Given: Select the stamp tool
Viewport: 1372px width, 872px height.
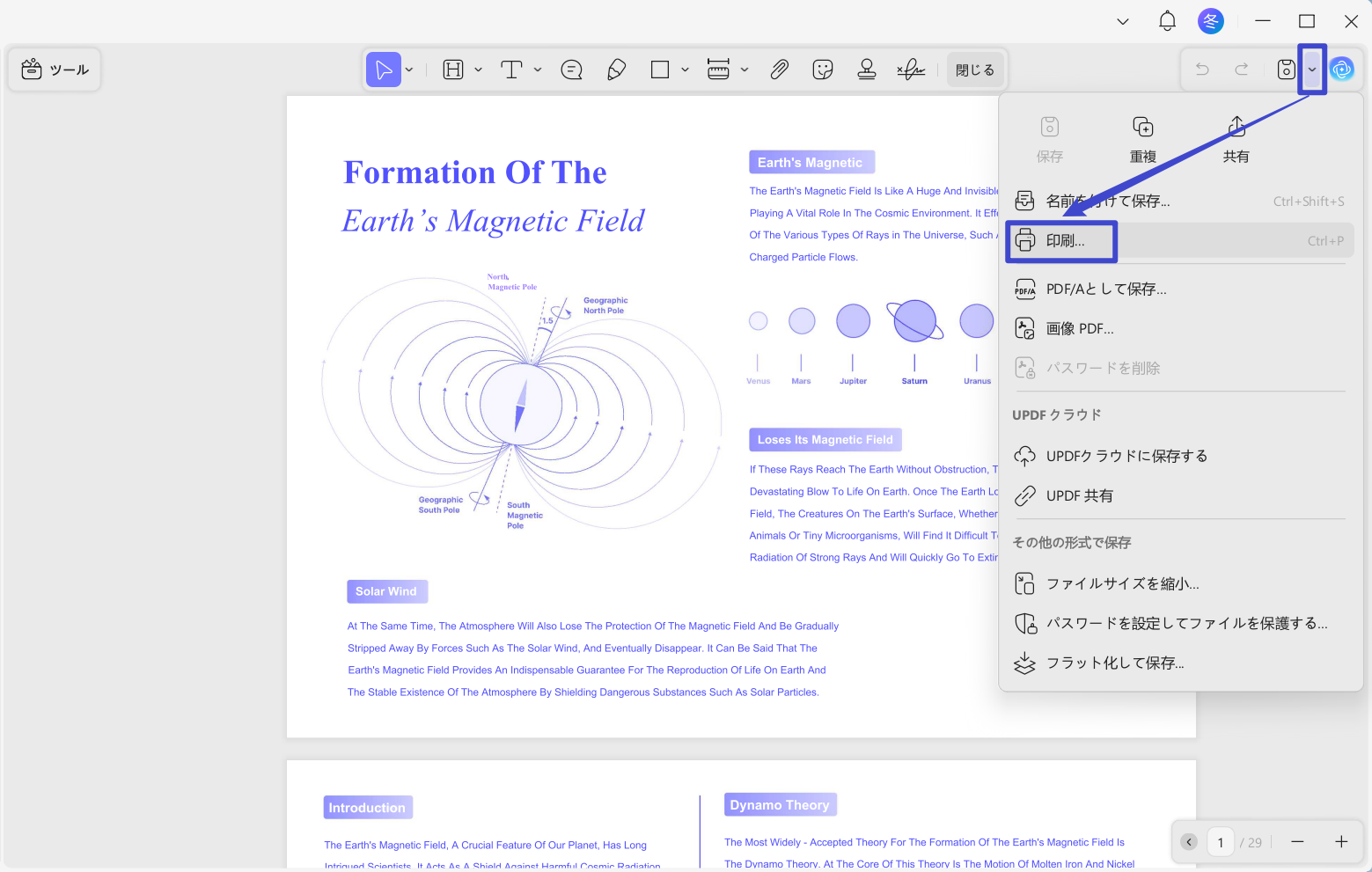Looking at the screenshot, I should coord(867,70).
